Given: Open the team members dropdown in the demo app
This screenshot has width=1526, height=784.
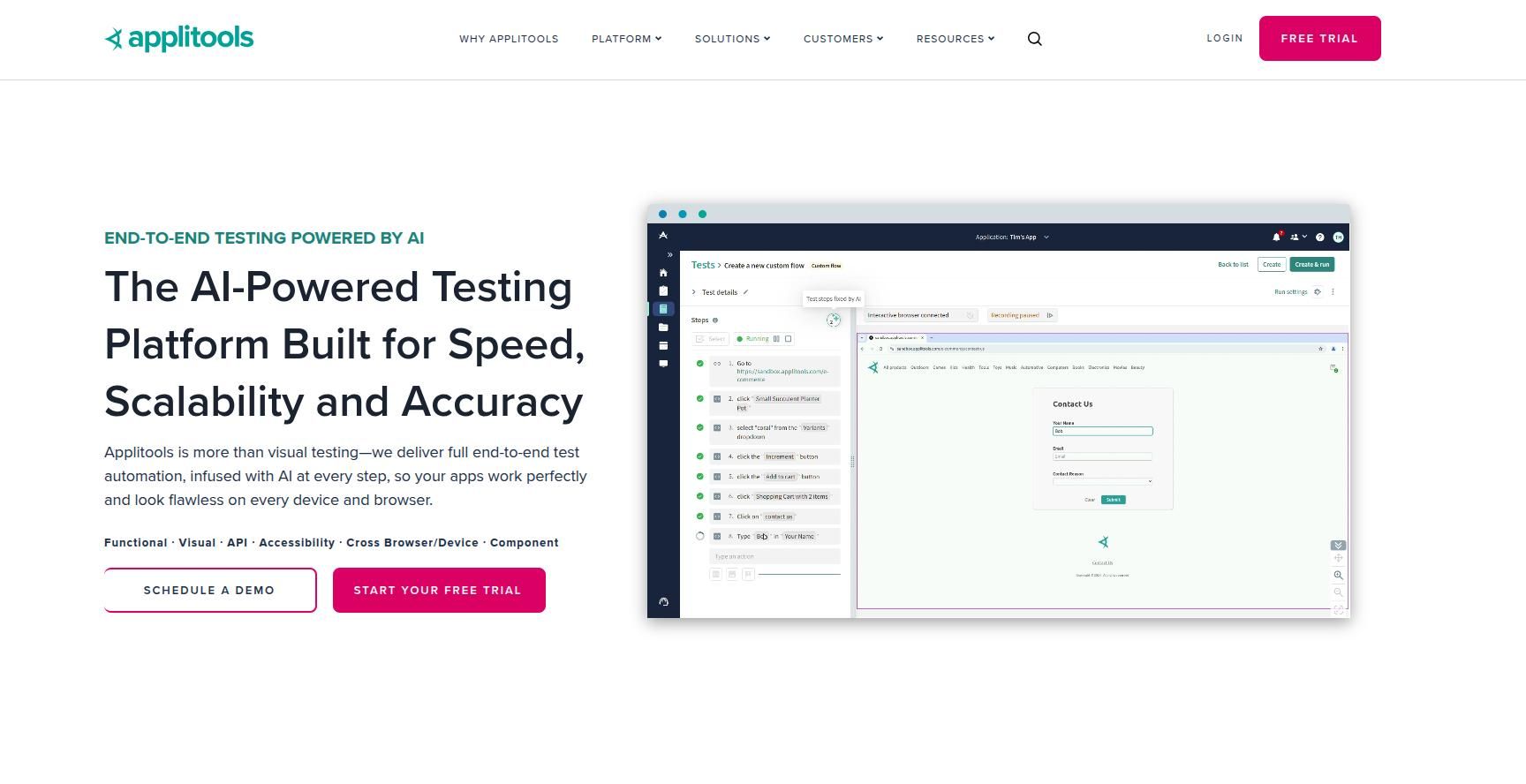Looking at the screenshot, I should (x=1298, y=237).
